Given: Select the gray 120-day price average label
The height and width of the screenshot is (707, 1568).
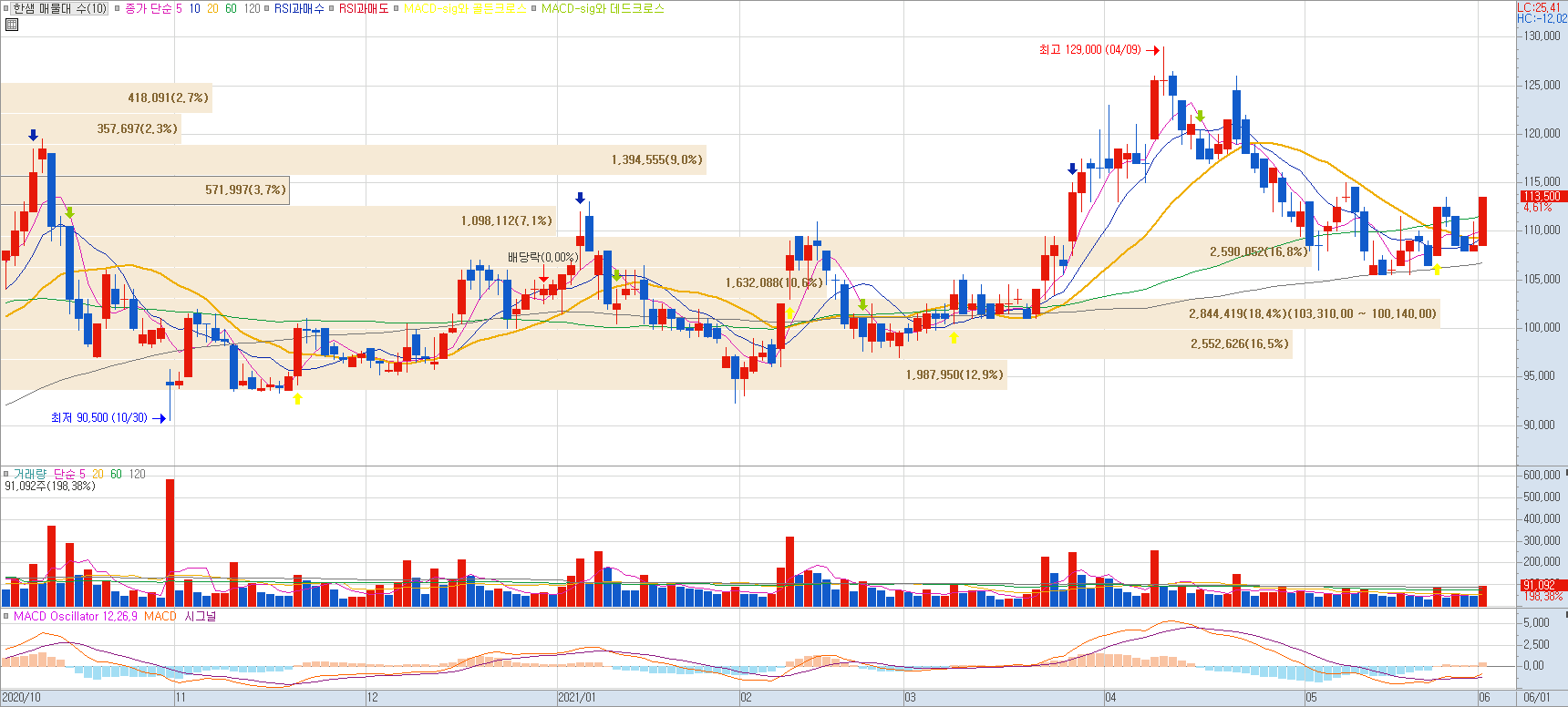Looking at the screenshot, I should coord(252,8).
